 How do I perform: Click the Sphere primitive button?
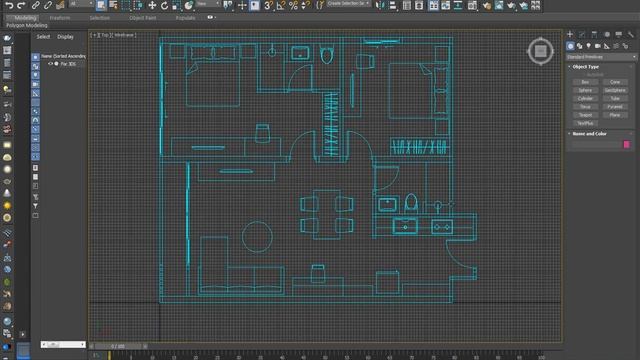[x=585, y=90]
